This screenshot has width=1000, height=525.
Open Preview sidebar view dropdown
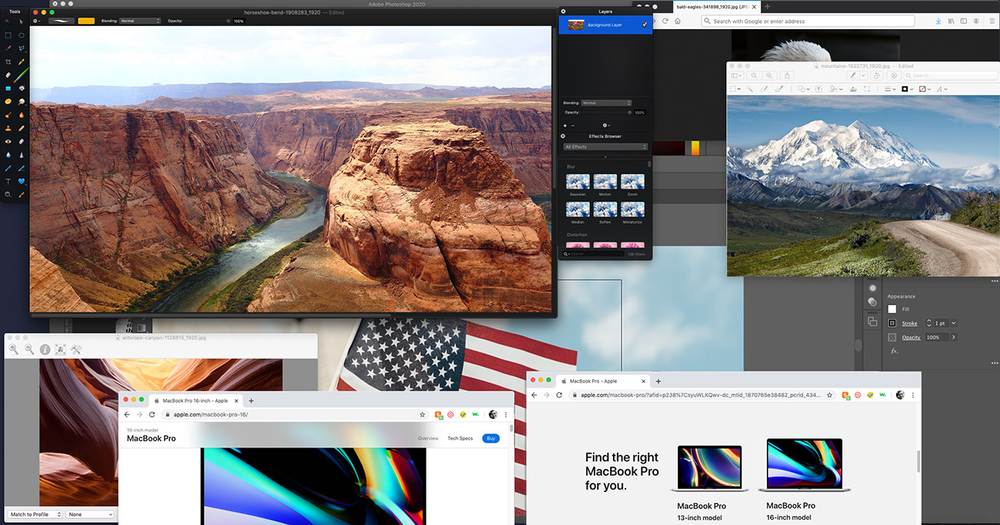click(x=736, y=75)
